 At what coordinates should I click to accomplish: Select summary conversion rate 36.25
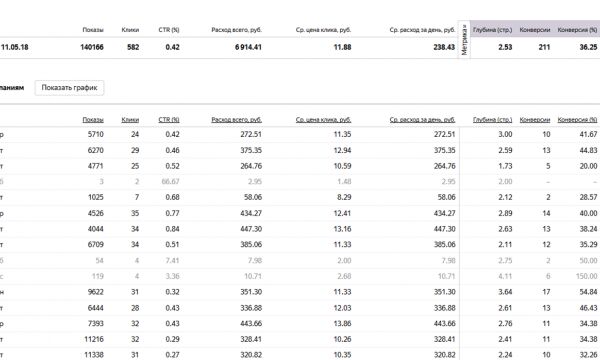pyautogui.click(x=589, y=47)
